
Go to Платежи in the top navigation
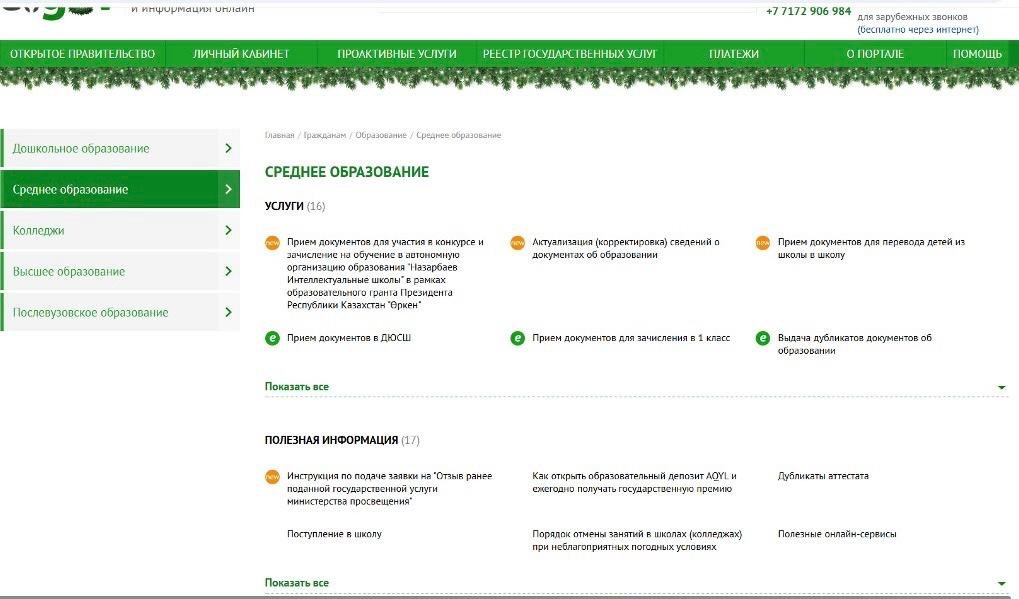click(734, 54)
